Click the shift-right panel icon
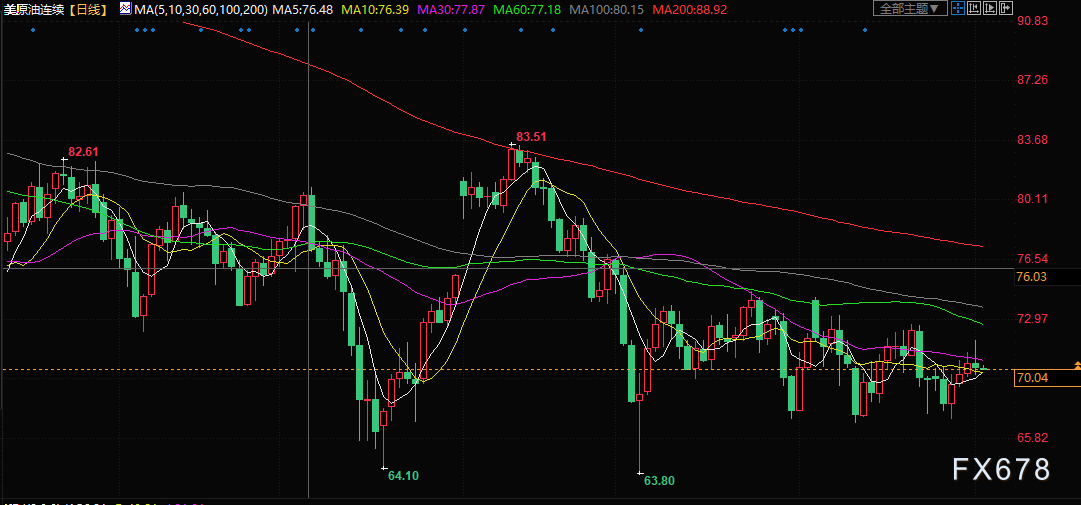The height and width of the screenshot is (505, 1081). tap(1006, 8)
